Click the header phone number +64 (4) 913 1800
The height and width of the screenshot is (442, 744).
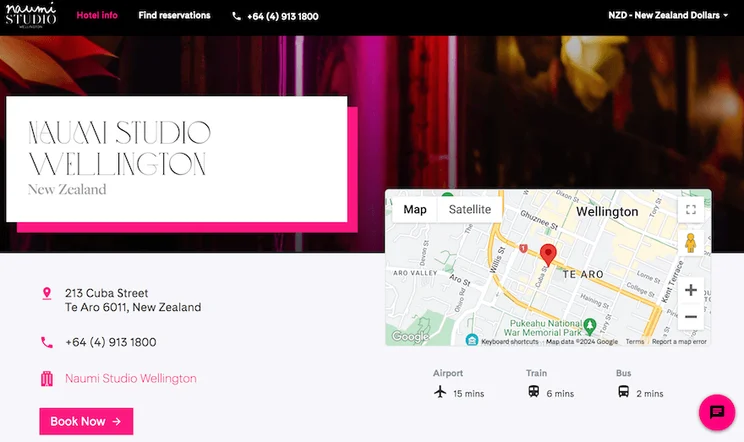click(x=283, y=16)
